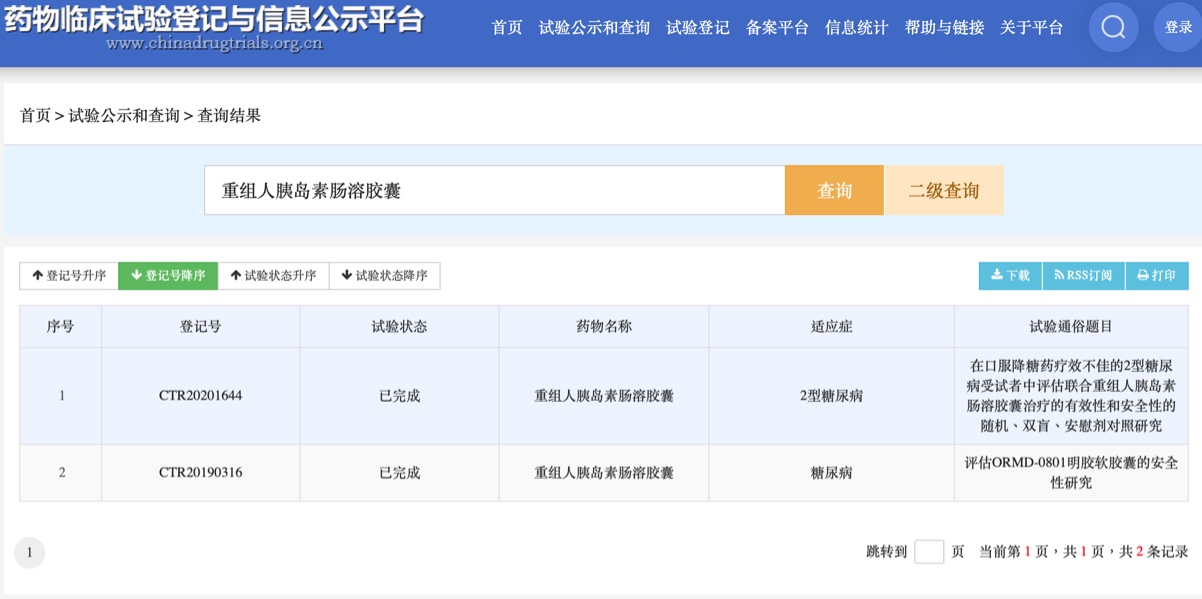The width and height of the screenshot is (1202, 599).
Task: Open the 帮助与链接 menu
Action: pyautogui.click(x=944, y=28)
